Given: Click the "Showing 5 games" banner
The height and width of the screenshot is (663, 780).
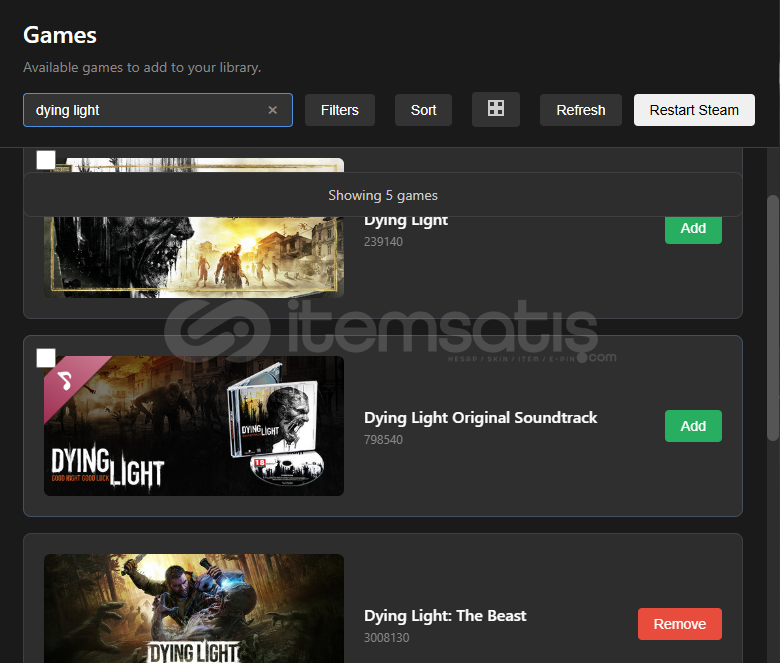Looking at the screenshot, I should [x=382, y=195].
